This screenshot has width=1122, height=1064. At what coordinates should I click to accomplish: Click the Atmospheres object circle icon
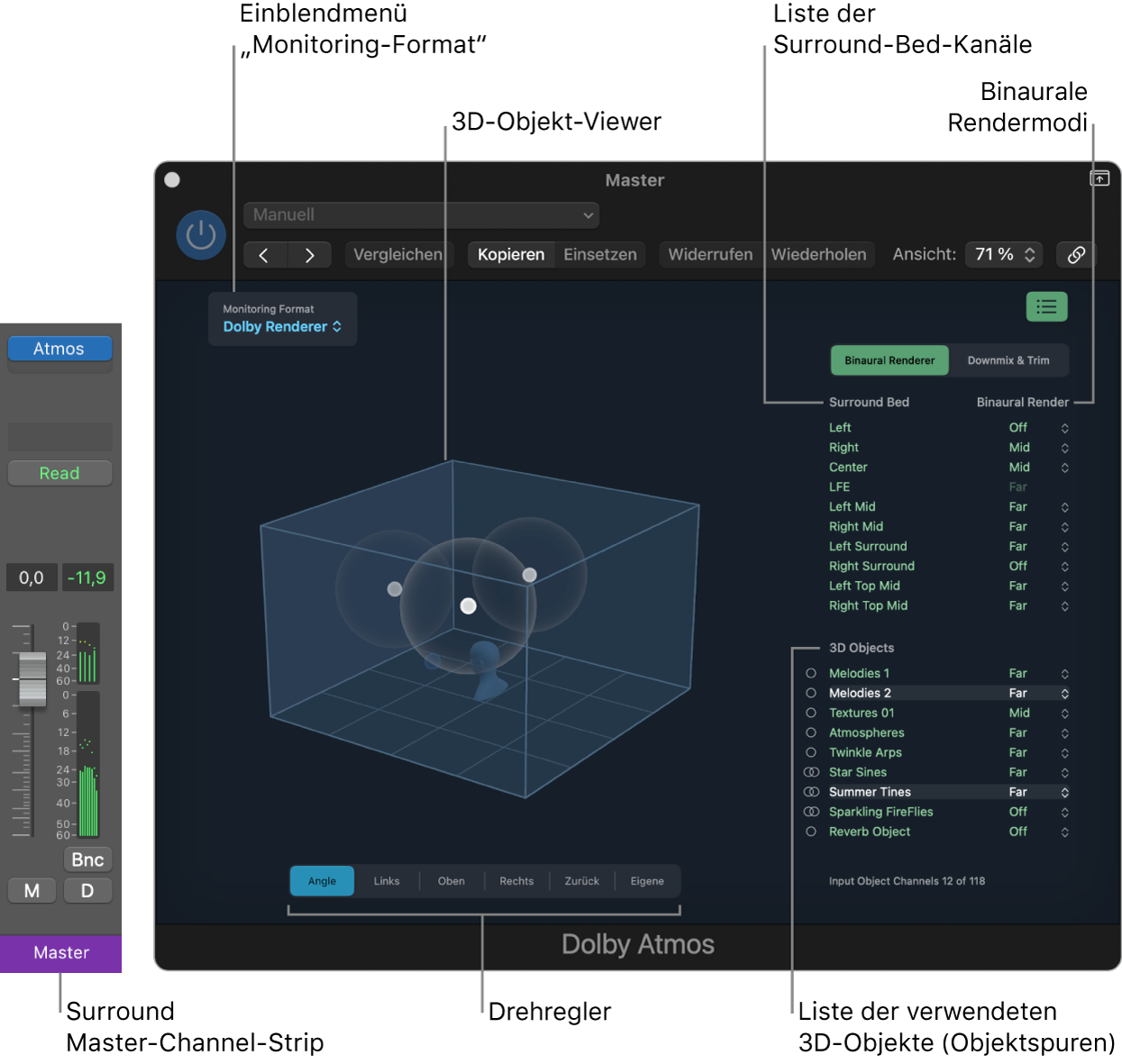pos(811,732)
